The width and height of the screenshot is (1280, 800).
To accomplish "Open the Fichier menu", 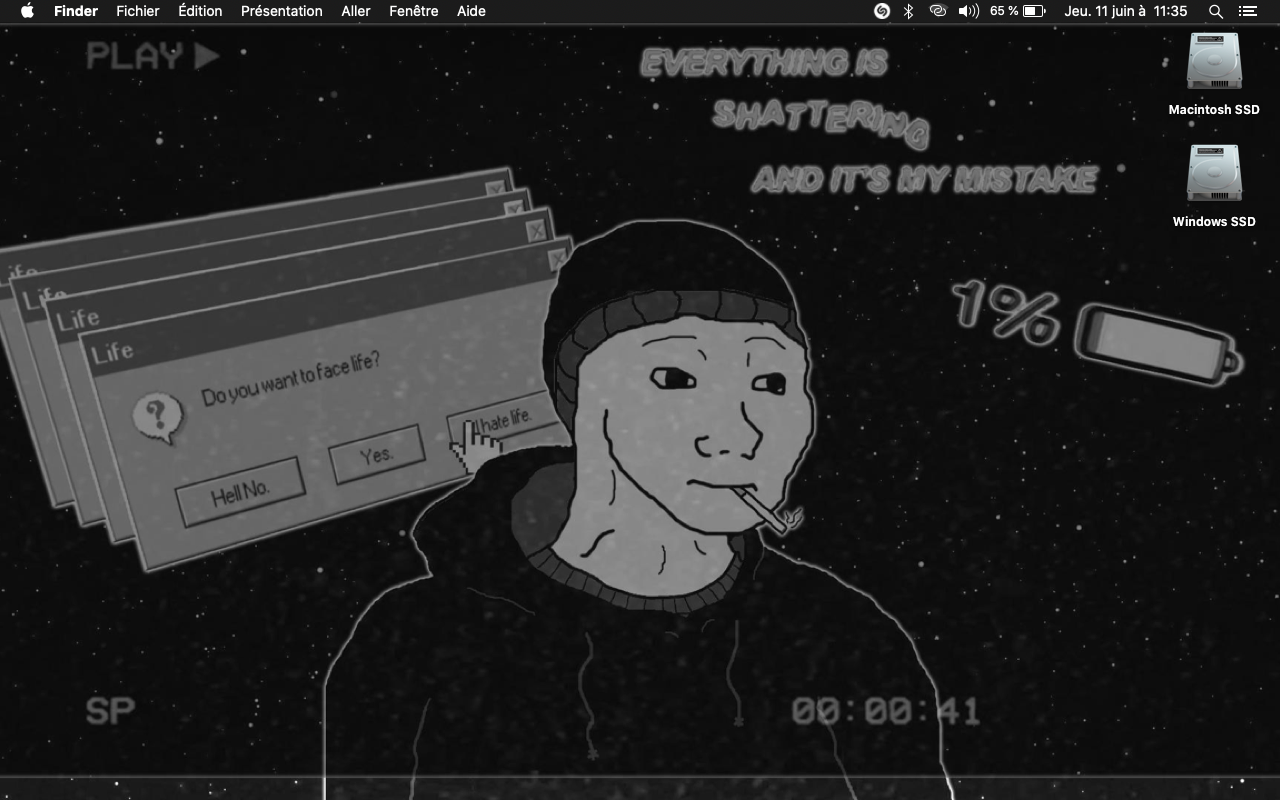I will tap(138, 11).
